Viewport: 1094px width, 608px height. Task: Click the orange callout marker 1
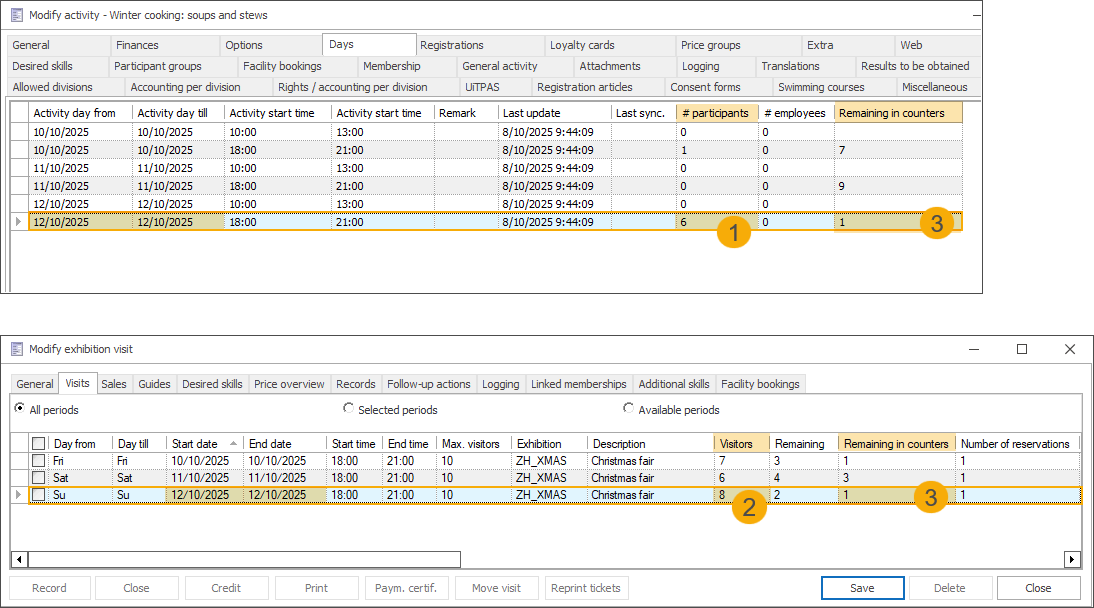[734, 233]
